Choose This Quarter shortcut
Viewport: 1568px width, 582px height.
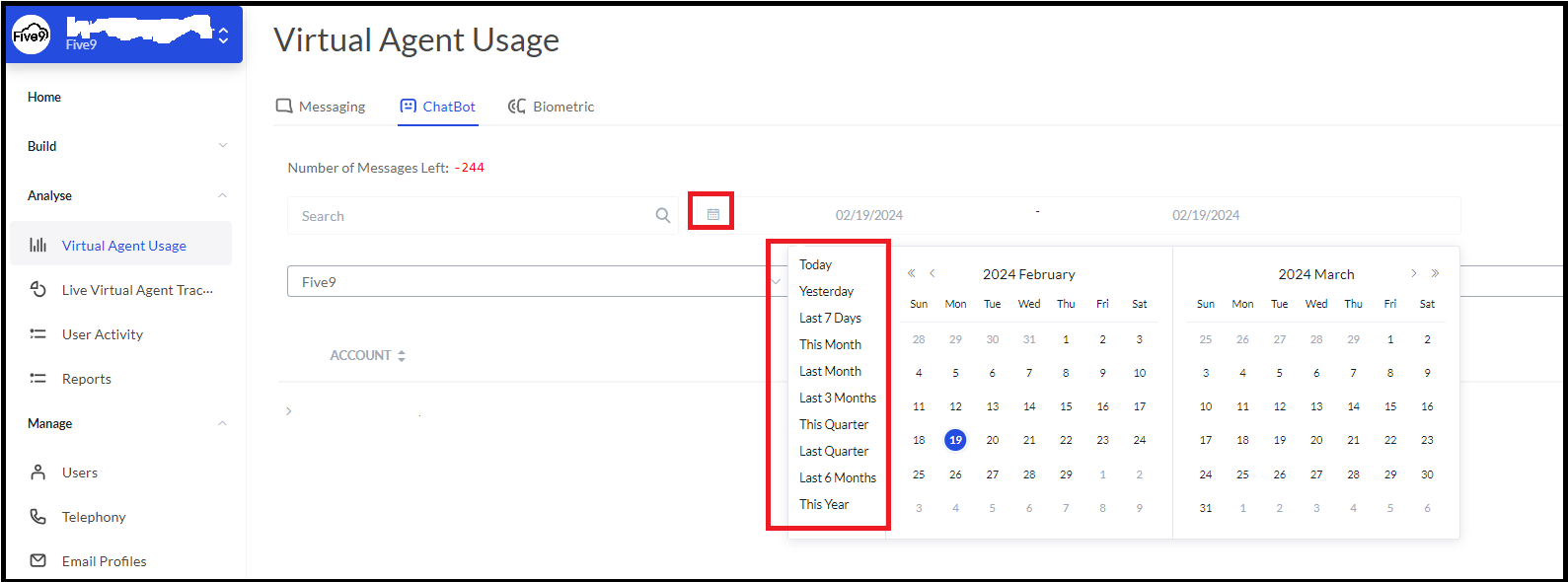pyautogui.click(x=834, y=424)
